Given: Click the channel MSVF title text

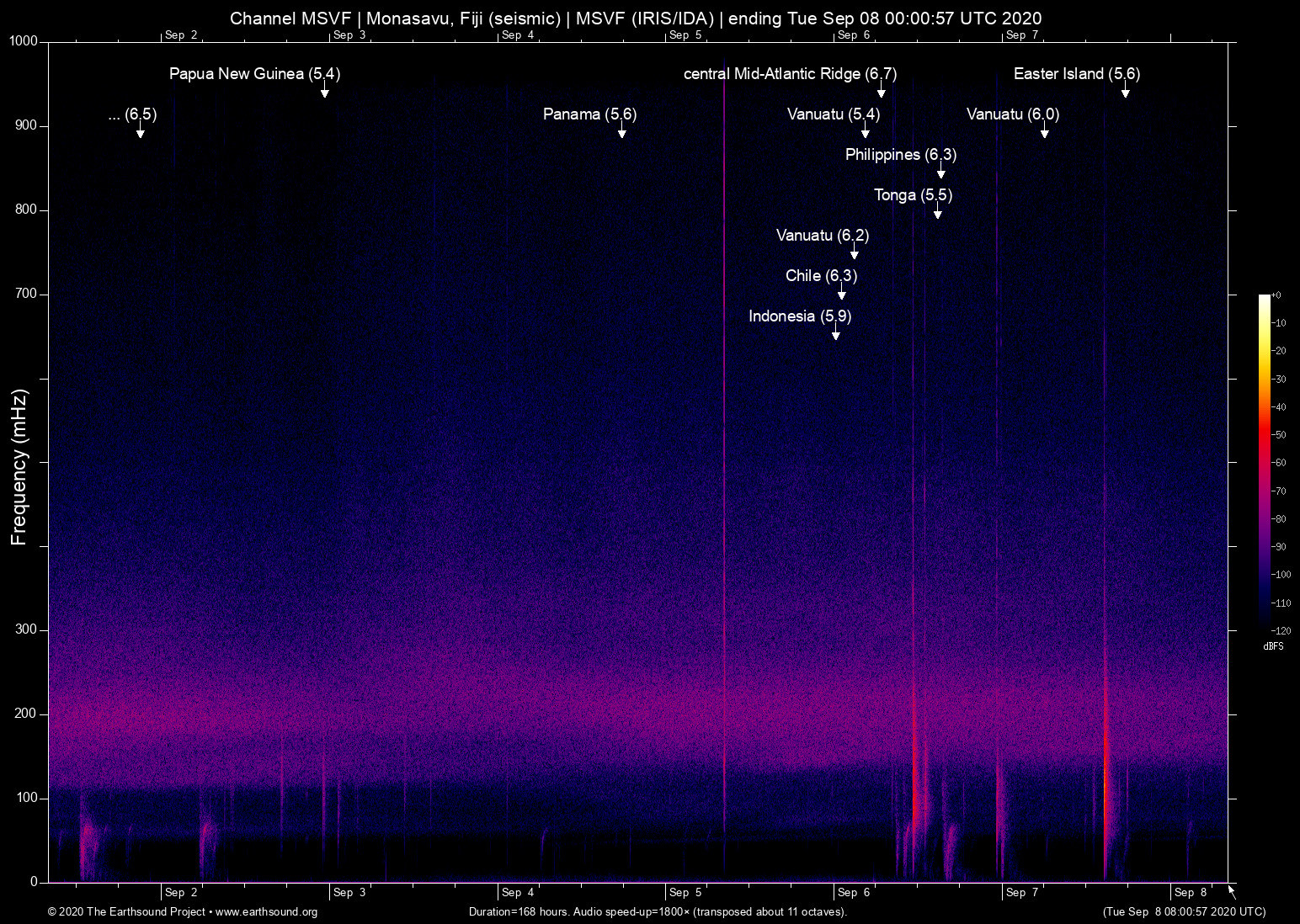Looking at the screenshot, I should (x=636, y=18).
